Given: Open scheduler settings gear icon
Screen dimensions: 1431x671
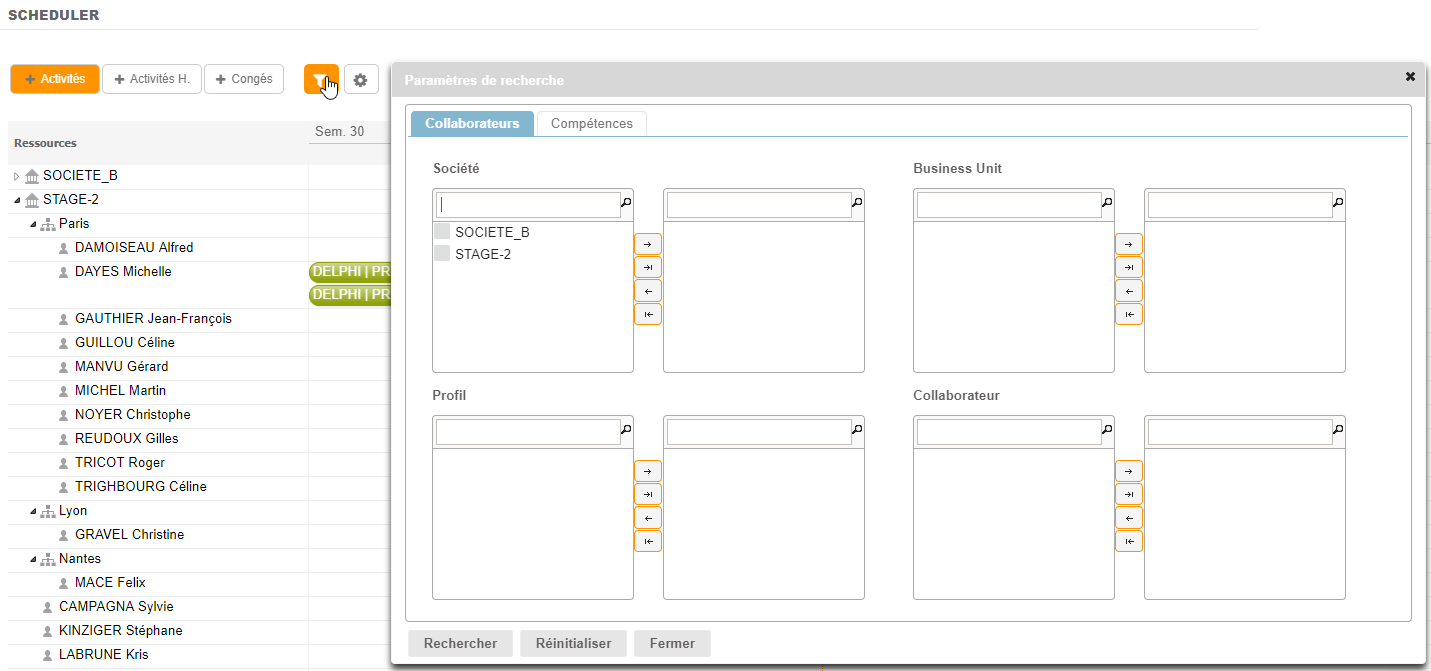Looking at the screenshot, I should click(x=361, y=80).
